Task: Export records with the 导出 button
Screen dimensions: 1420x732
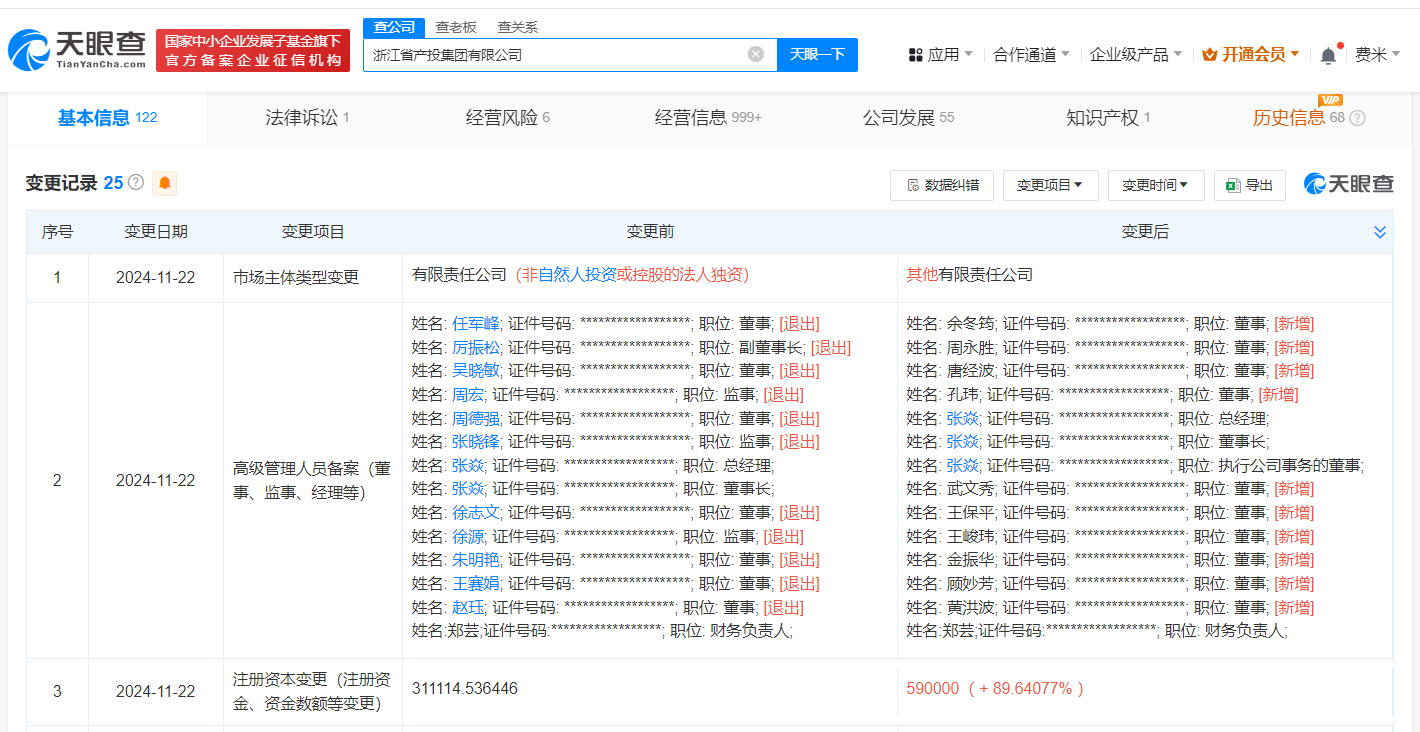Action: pos(1249,185)
